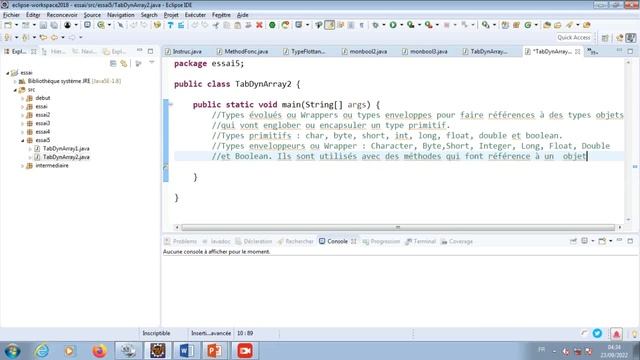640x360 pixels.
Task: Open the Fenêtre menu
Action: pos(221,15)
